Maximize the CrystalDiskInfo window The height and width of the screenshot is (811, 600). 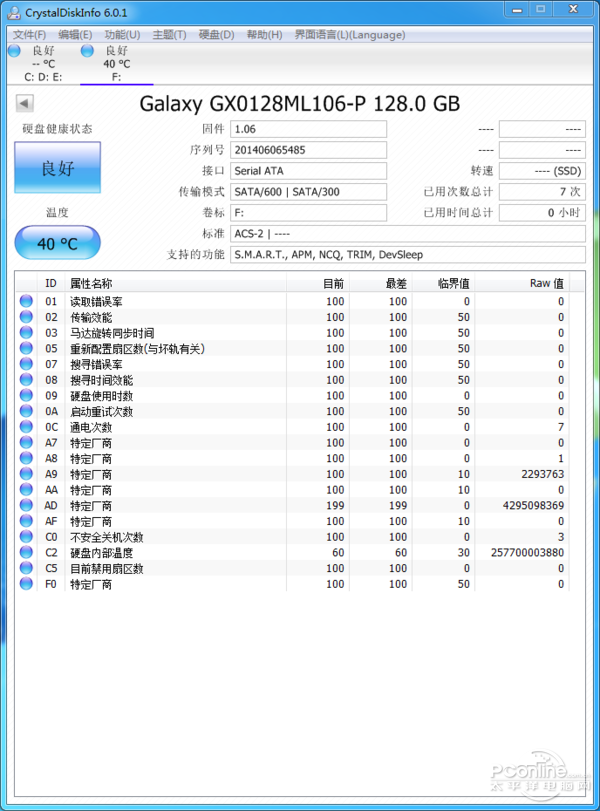point(541,9)
